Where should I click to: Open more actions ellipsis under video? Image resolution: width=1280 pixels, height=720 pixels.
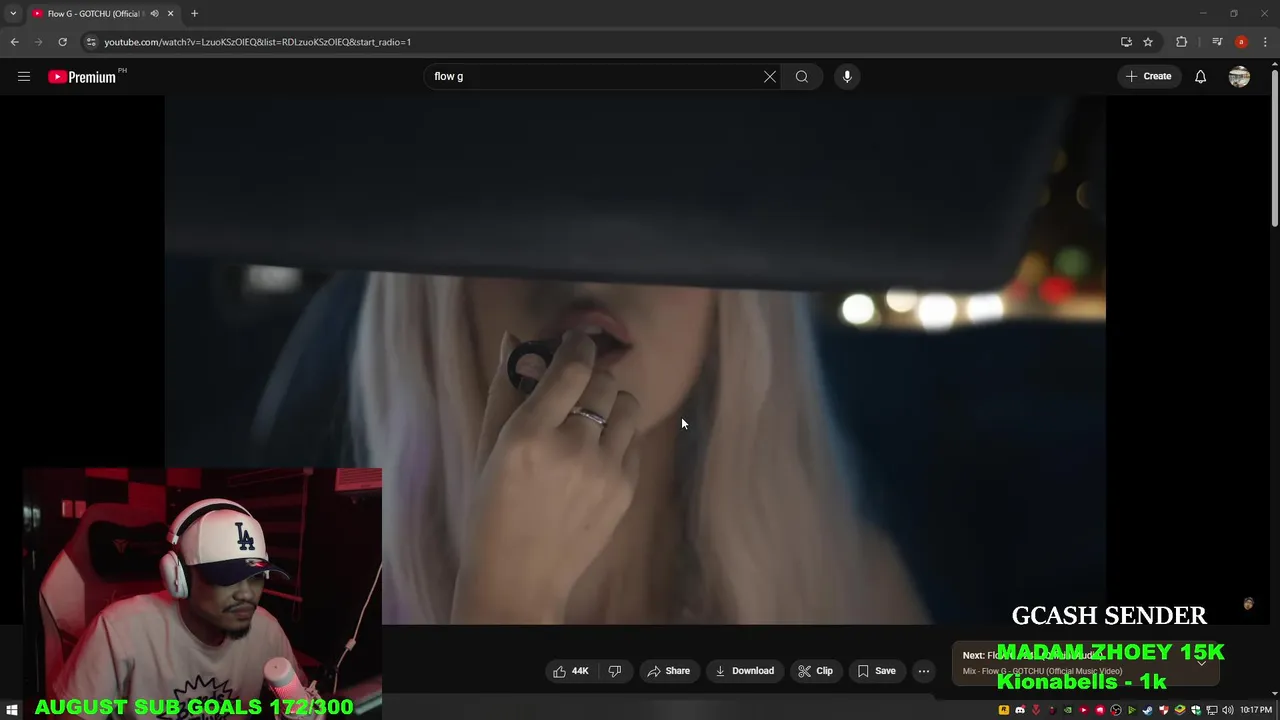pyautogui.click(x=924, y=671)
